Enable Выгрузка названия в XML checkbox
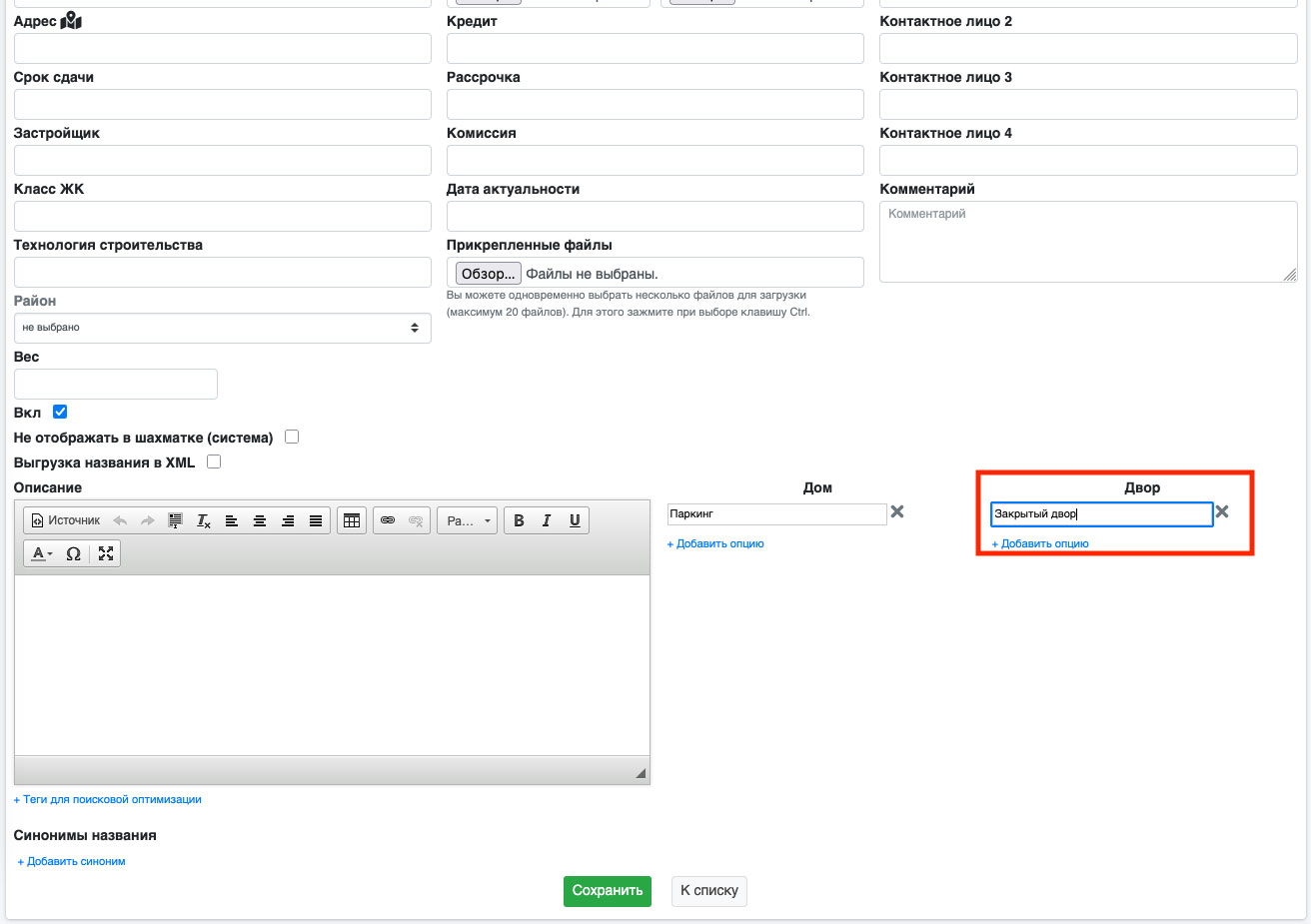 click(x=214, y=462)
